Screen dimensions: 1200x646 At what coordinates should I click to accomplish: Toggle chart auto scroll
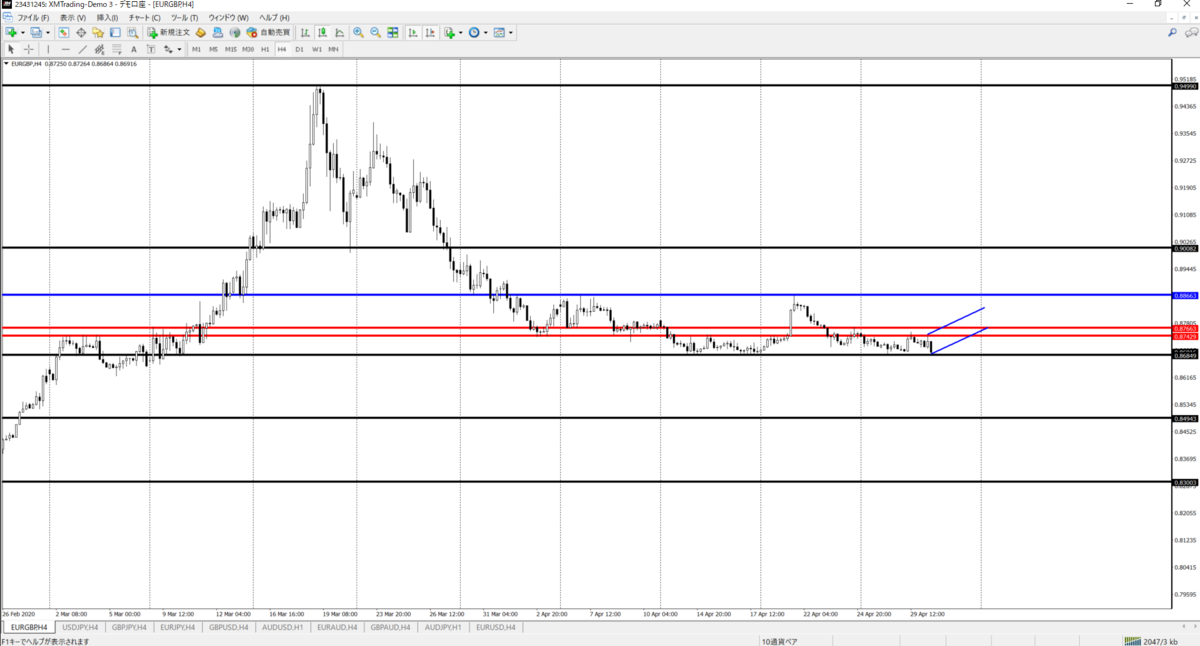412,32
